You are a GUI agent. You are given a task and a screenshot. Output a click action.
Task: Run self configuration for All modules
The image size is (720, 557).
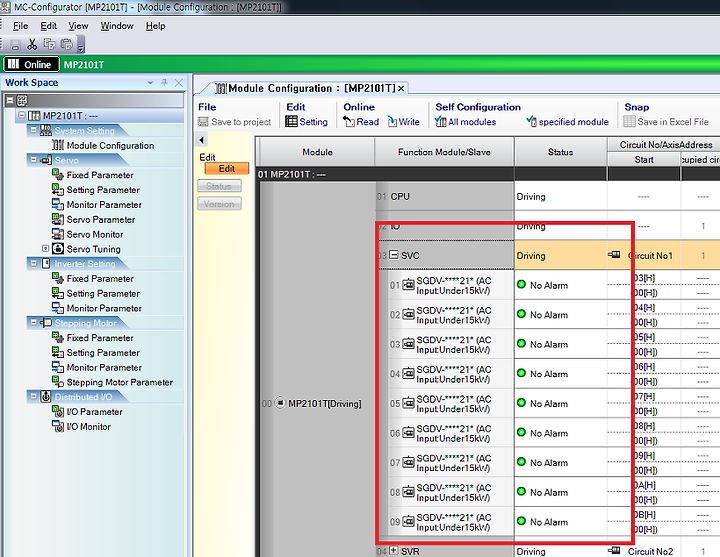click(x=466, y=122)
